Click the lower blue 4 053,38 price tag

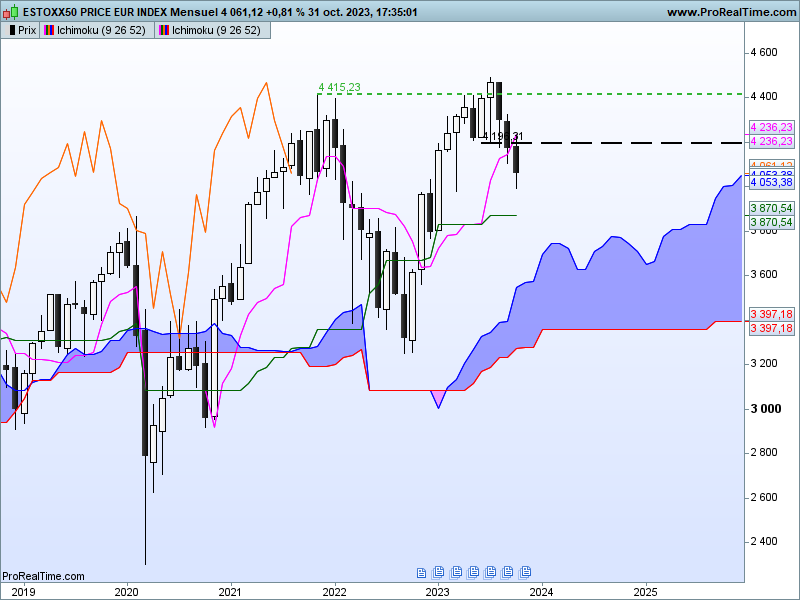click(x=771, y=182)
